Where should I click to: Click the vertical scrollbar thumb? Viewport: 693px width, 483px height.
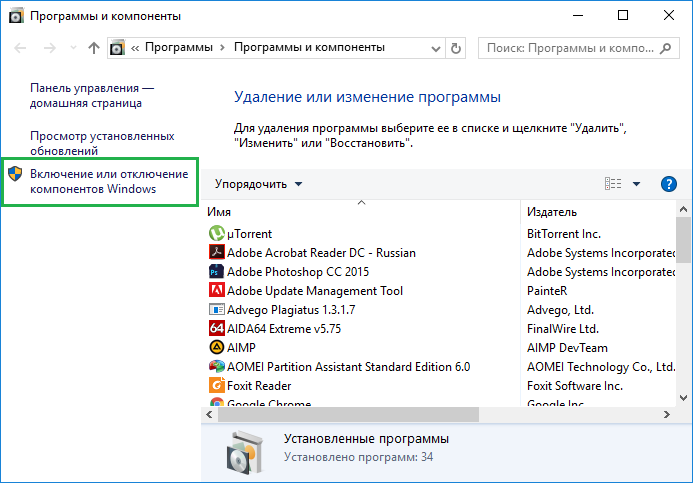683,240
